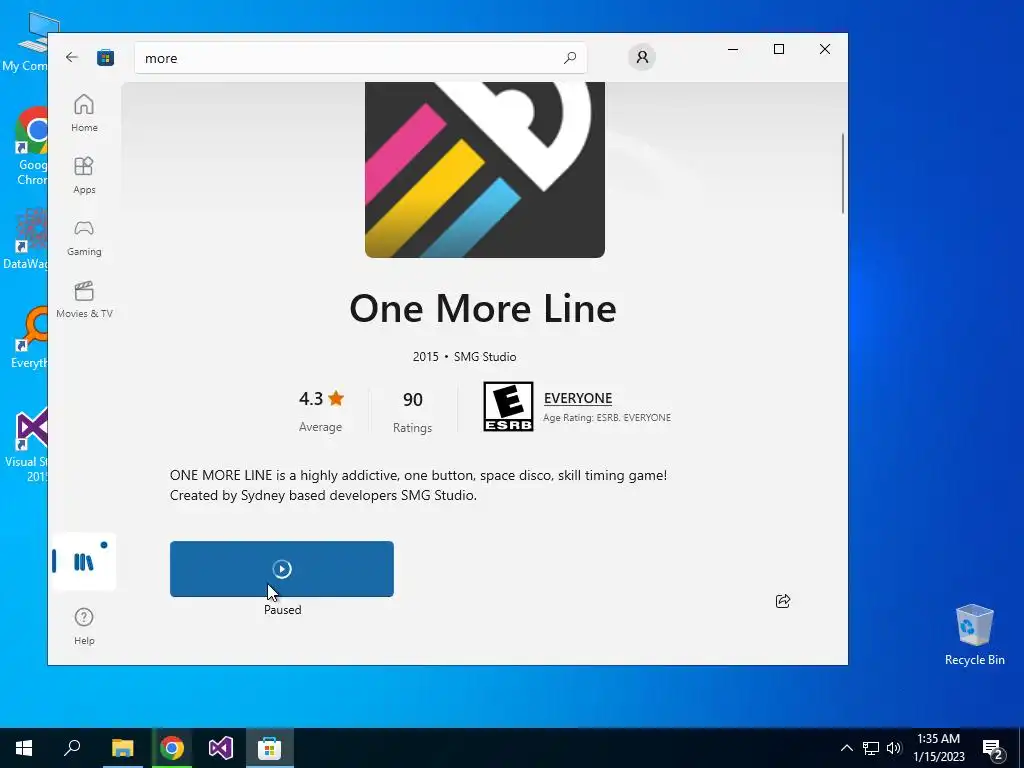Click the 'Paused' status label

coord(282,610)
